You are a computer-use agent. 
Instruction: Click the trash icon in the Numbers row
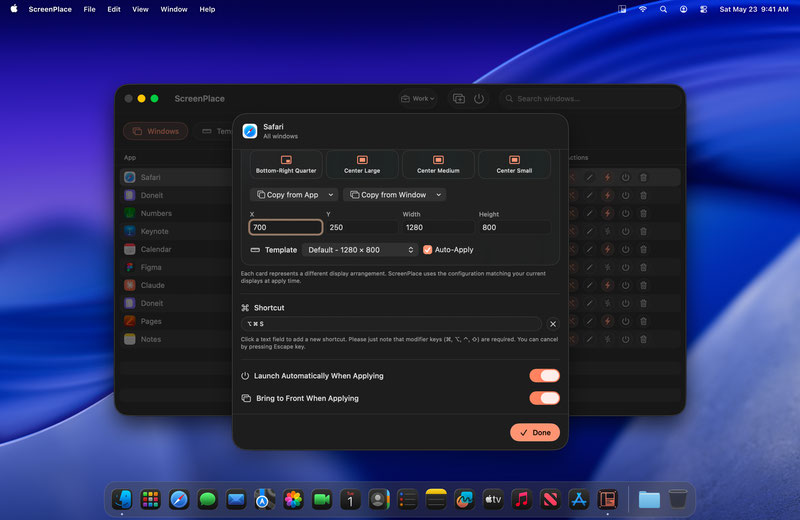coord(643,213)
